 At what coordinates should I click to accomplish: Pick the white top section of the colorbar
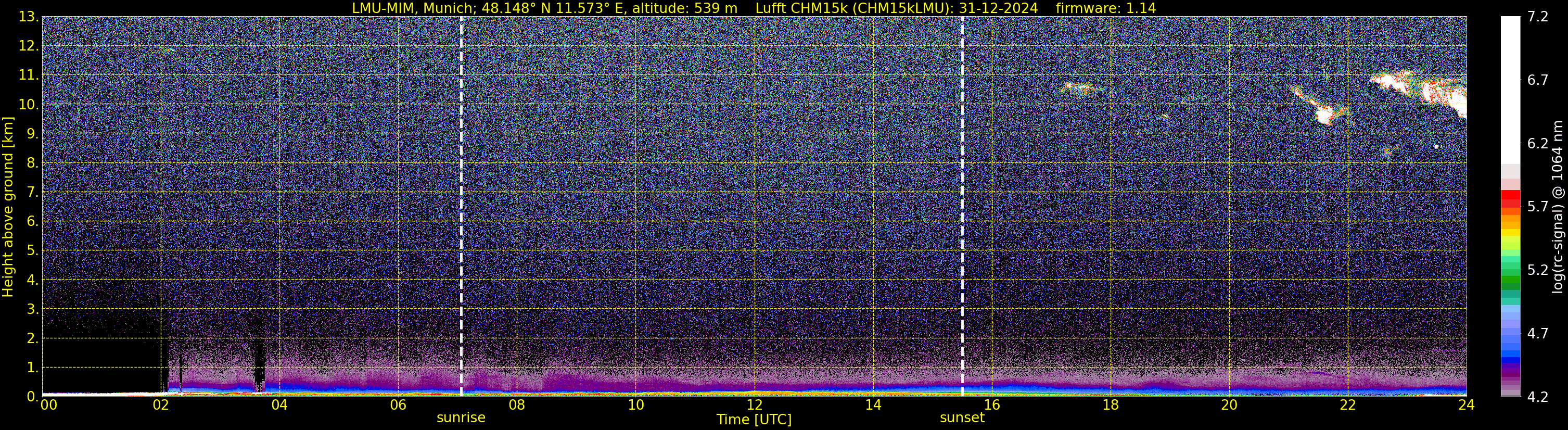coord(1510,90)
